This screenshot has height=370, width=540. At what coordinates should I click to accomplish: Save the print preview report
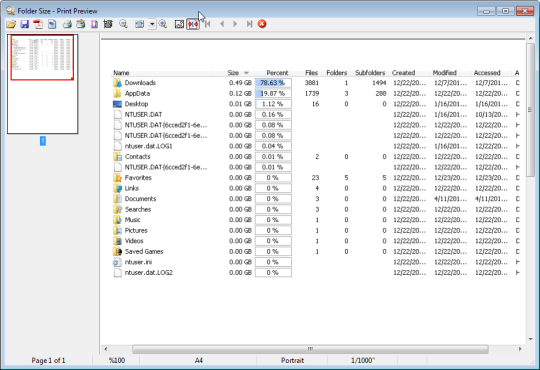[x=24, y=24]
